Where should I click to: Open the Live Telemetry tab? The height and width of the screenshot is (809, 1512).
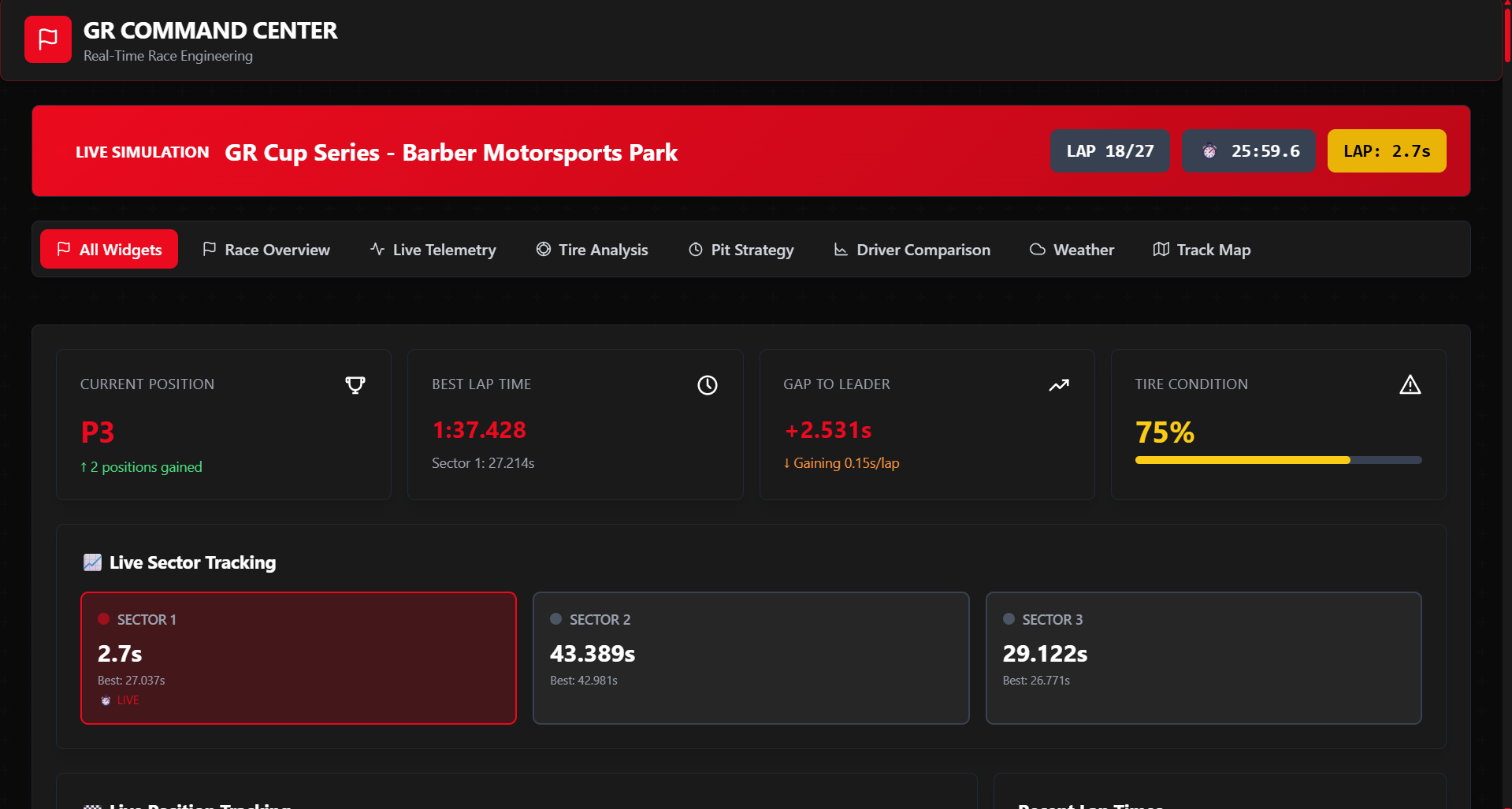433,250
